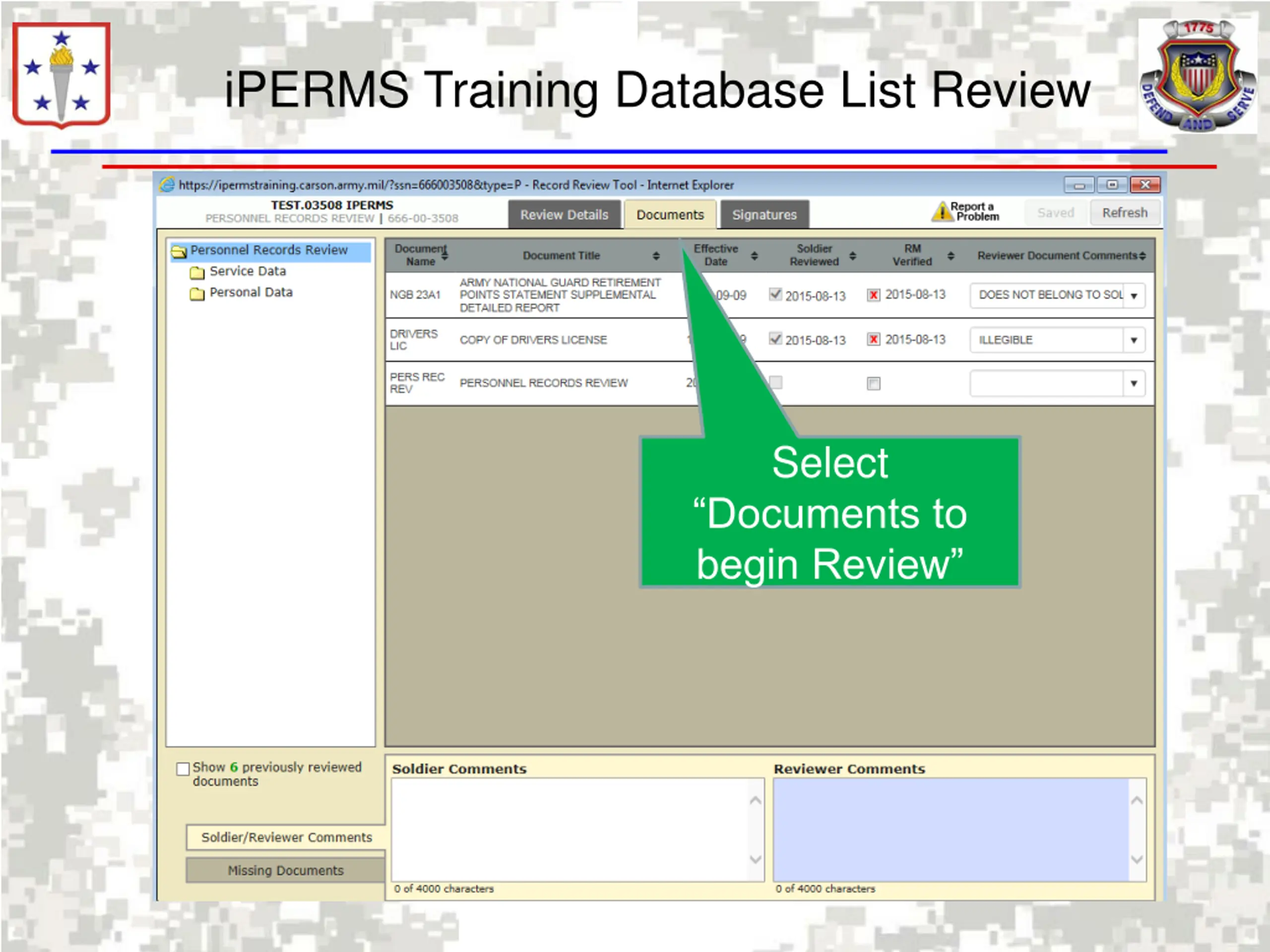Open the DOES NOT BELONG TO SOL dropdown
The height and width of the screenshot is (952, 1270).
click(x=1134, y=296)
